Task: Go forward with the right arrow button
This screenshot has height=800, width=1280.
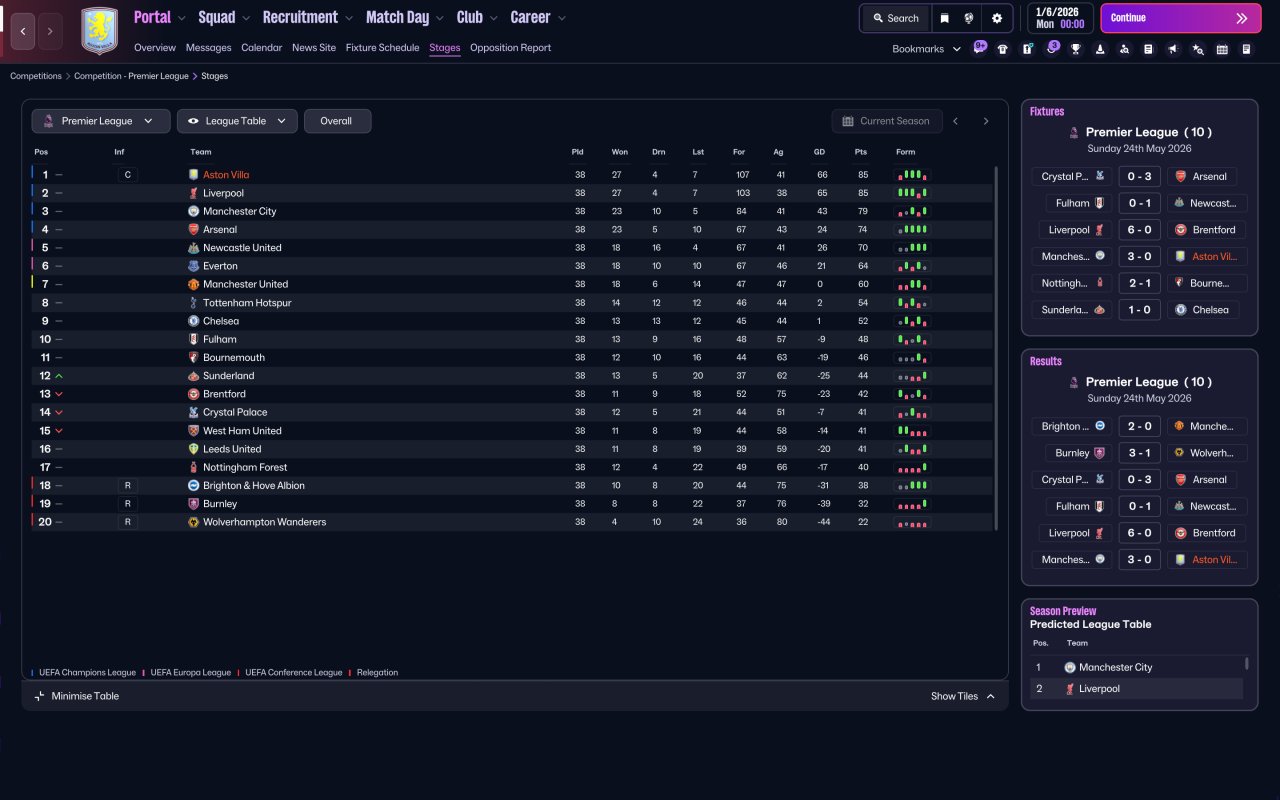Action: [50, 31]
